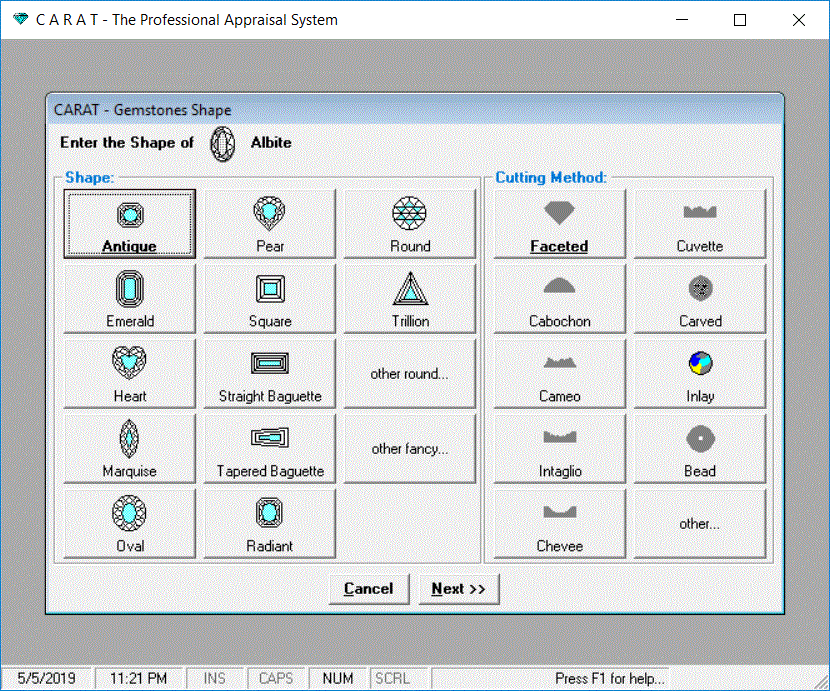Pick the Emerald cut shape
Image resolution: width=830 pixels, height=691 pixels.
tap(130, 299)
